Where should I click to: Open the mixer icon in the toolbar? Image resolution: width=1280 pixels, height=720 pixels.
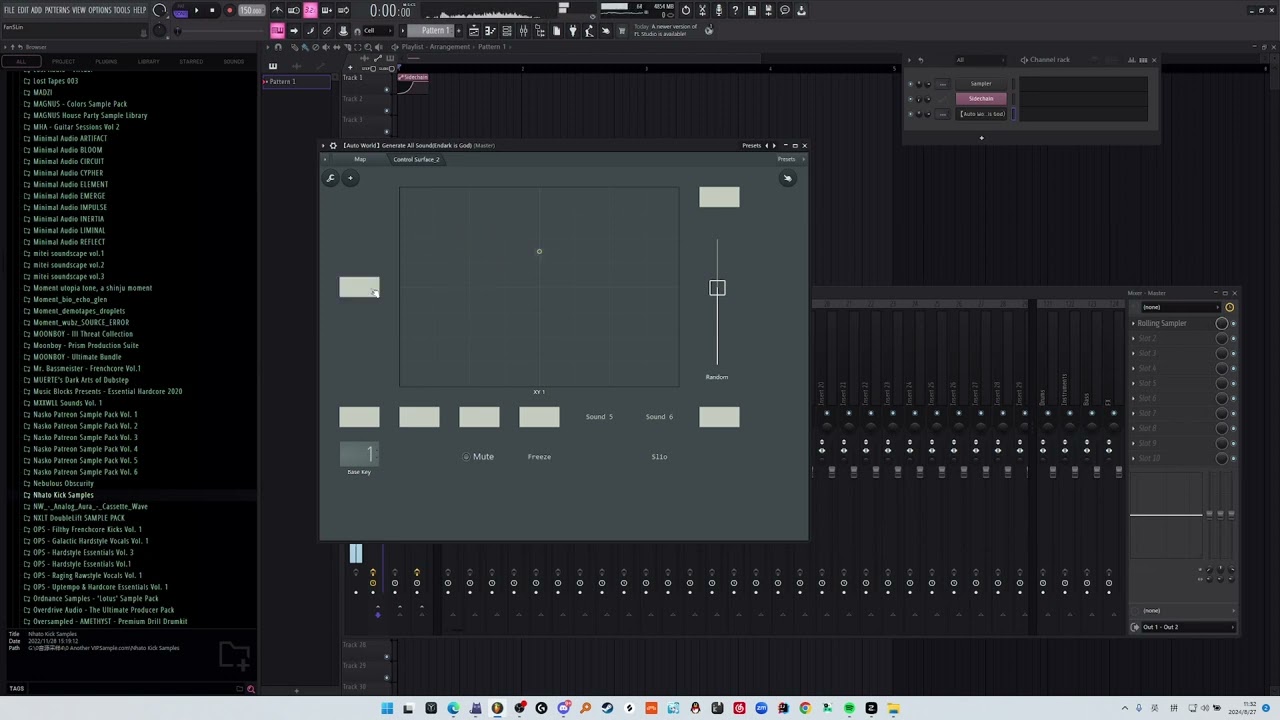click(523, 31)
